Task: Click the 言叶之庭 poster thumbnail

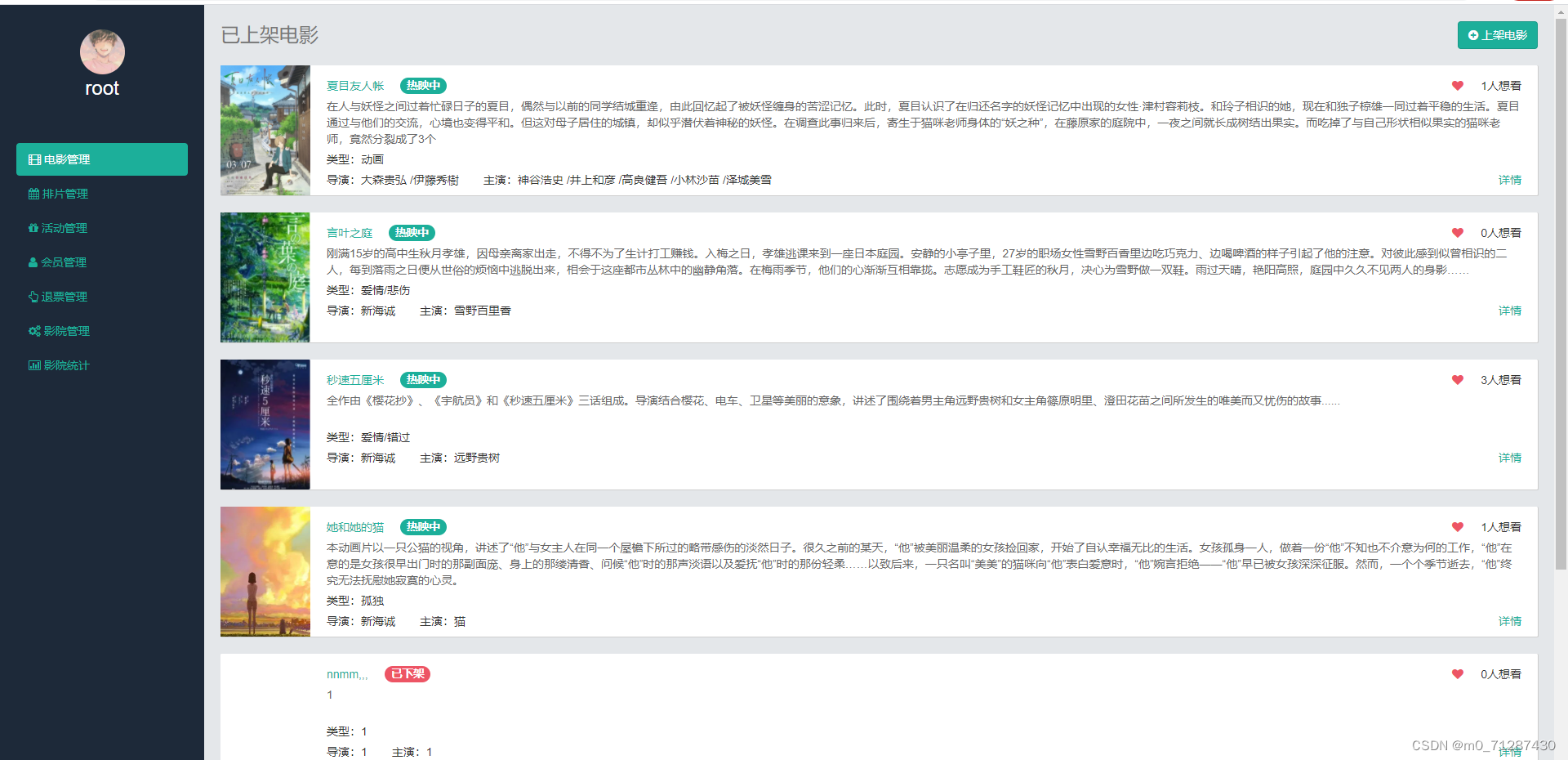Action: 265,277
